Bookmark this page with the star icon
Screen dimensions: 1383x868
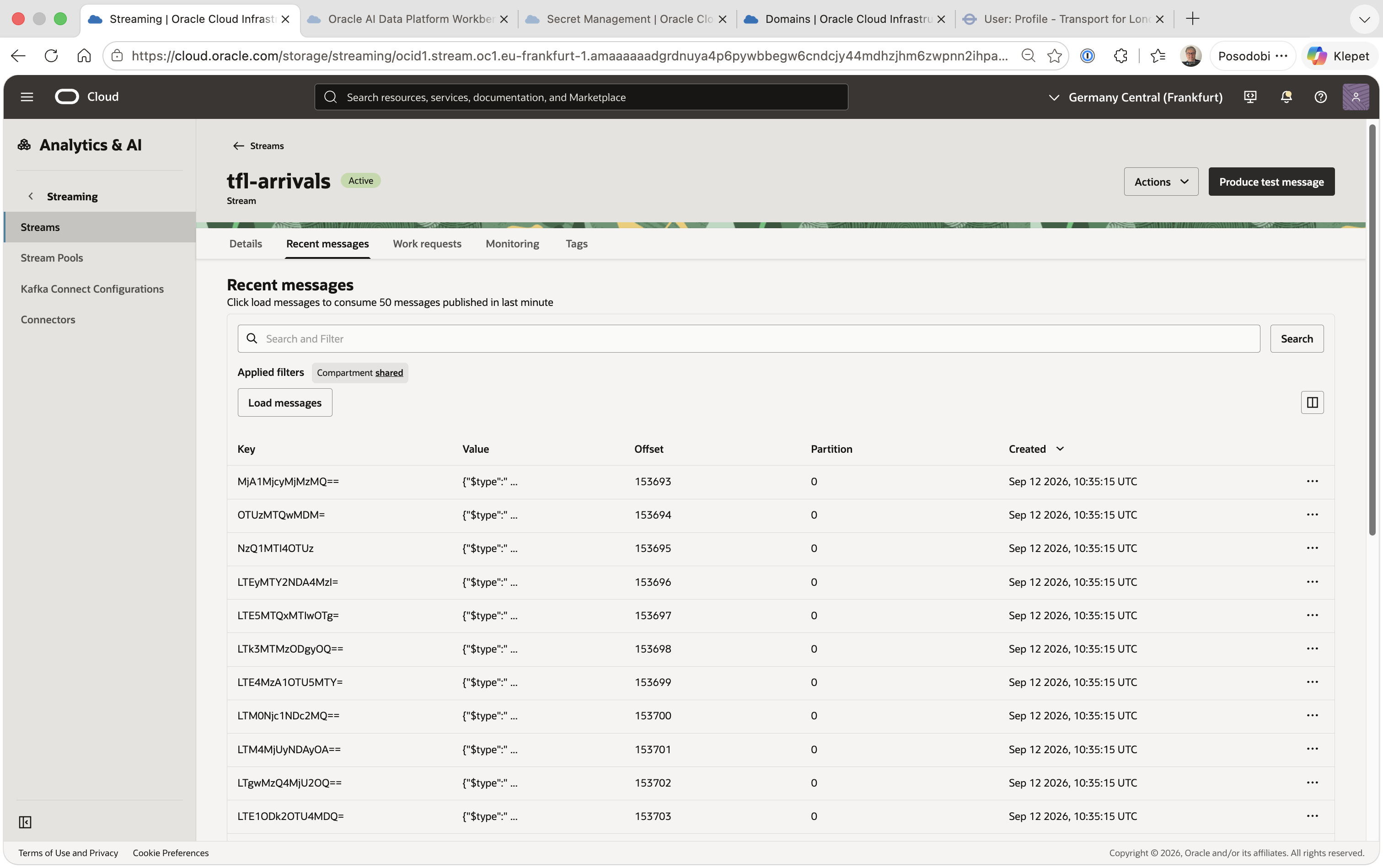pos(1054,56)
